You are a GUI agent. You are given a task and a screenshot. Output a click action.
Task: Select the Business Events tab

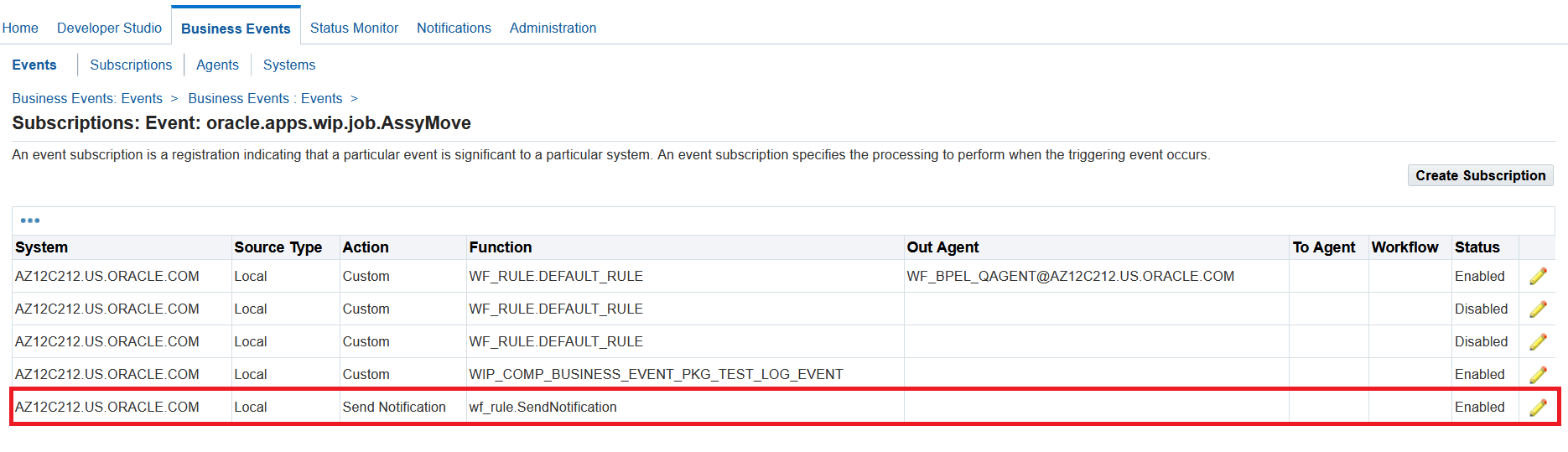coord(236,29)
